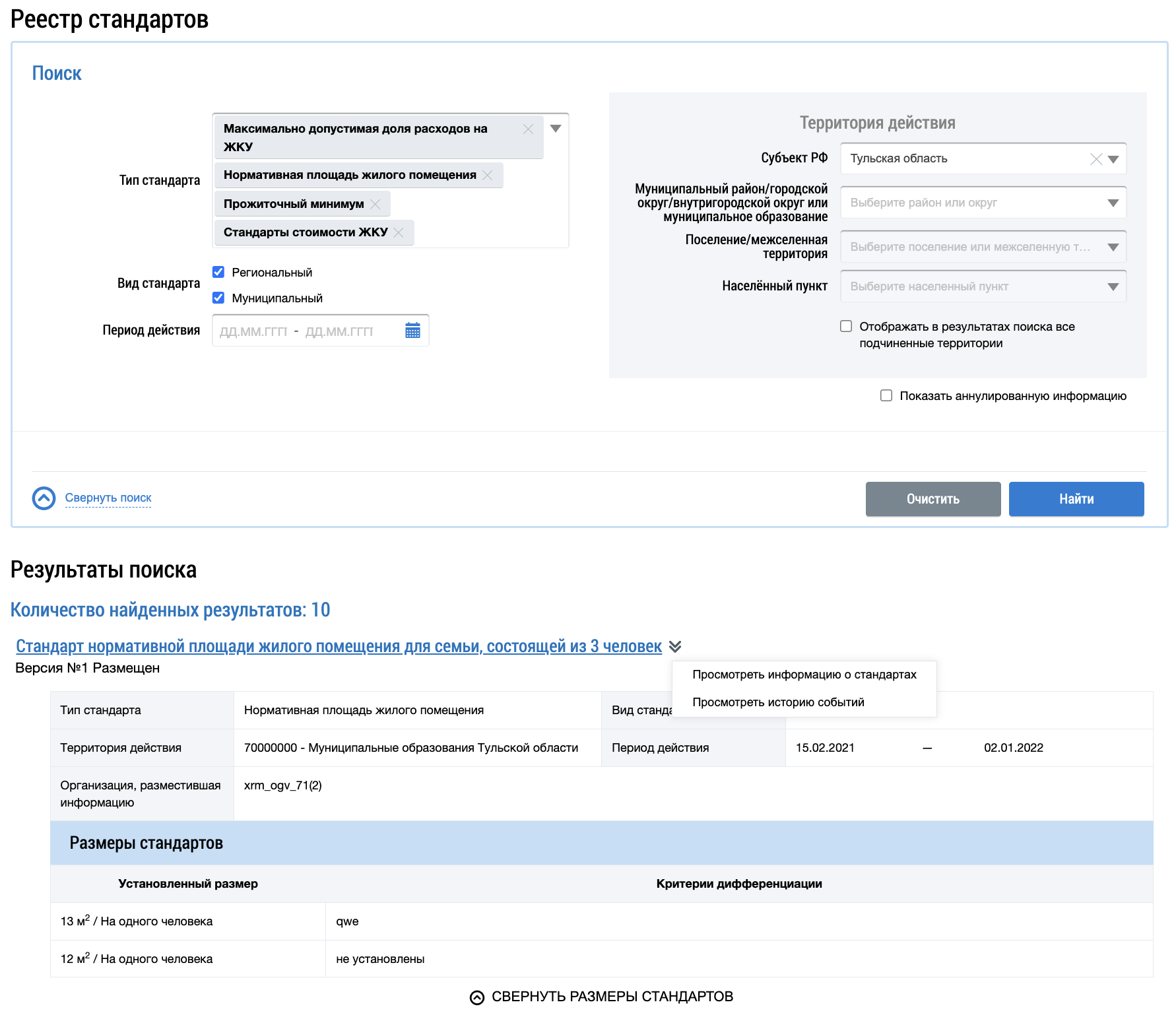Open the Тип стандарта dropdown arrow
The width and height of the screenshot is (1176, 1027).
click(x=556, y=129)
